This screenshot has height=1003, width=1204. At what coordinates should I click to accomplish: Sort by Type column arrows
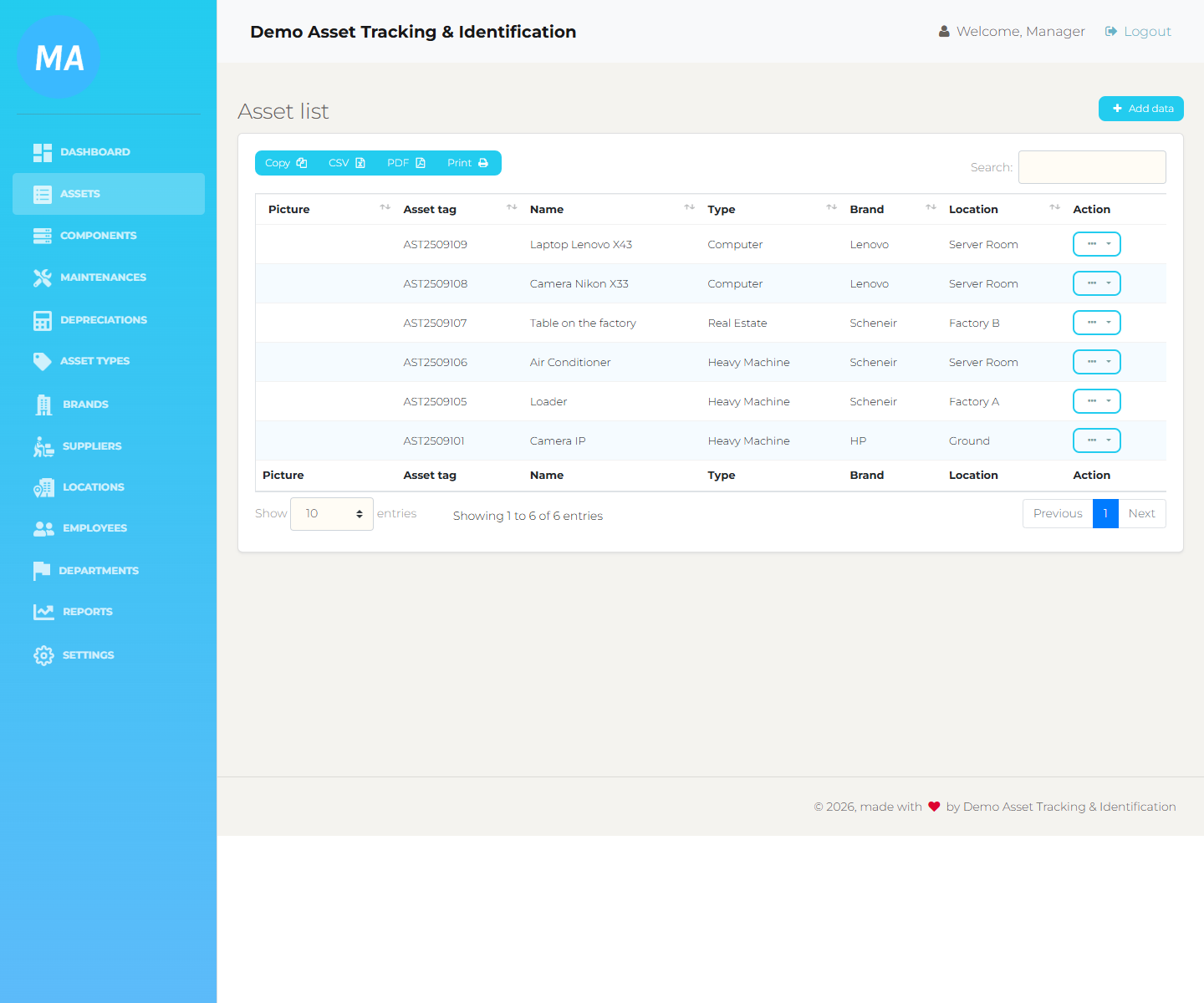[x=831, y=207]
